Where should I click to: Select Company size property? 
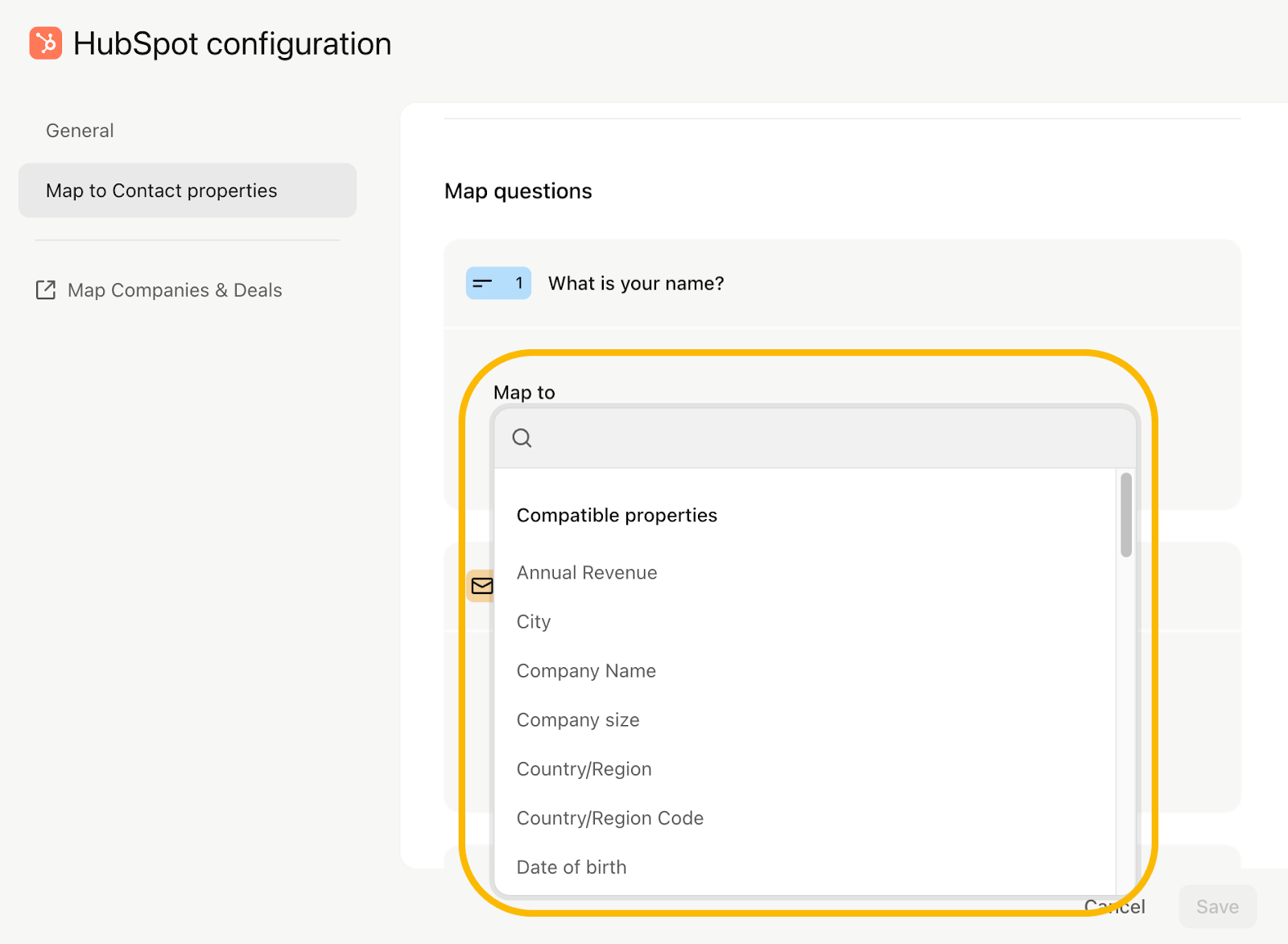click(578, 720)
